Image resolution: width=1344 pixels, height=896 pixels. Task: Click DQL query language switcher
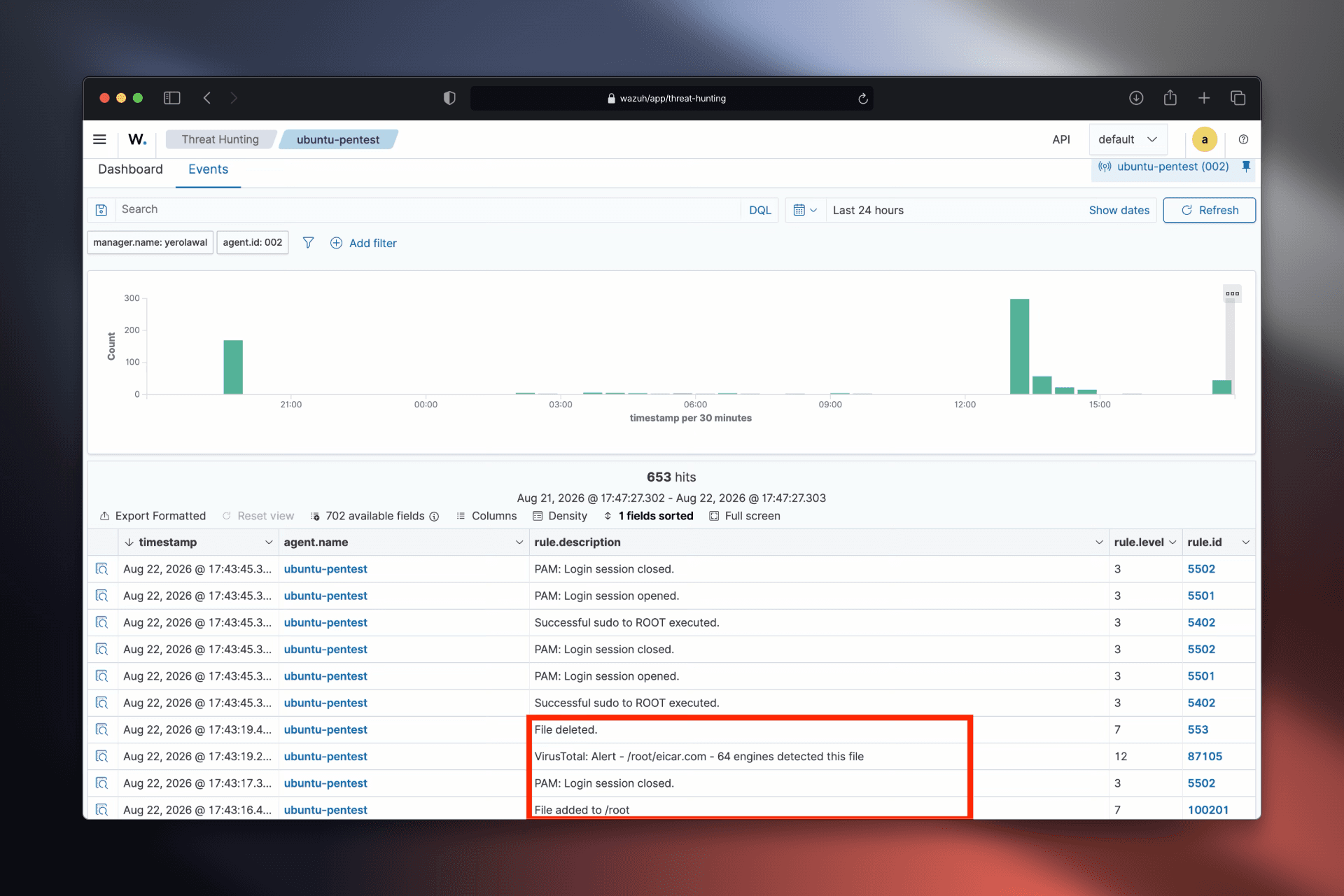click(x=759, y=210)
